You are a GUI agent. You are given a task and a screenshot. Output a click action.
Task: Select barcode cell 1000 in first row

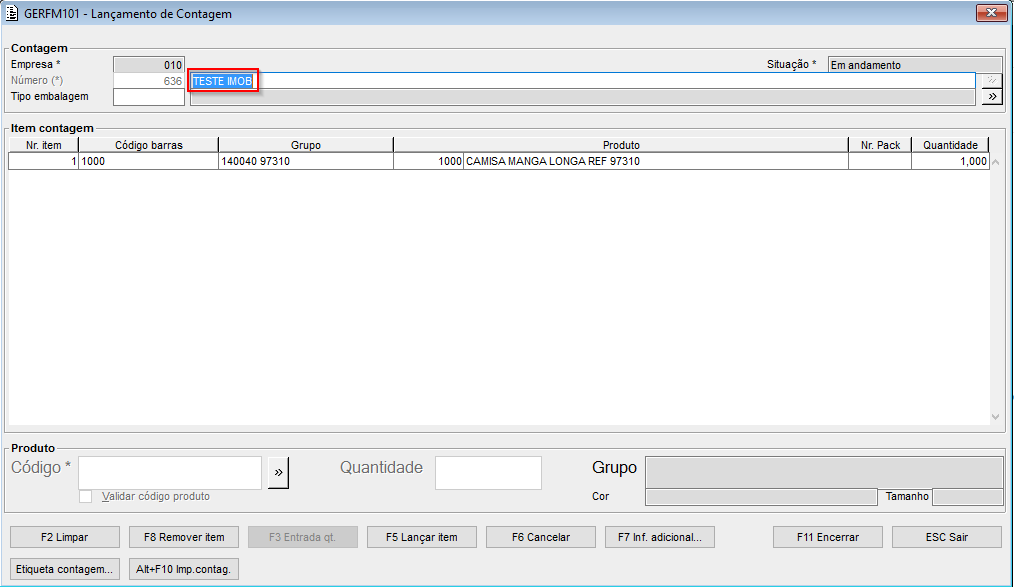[149, 161]
